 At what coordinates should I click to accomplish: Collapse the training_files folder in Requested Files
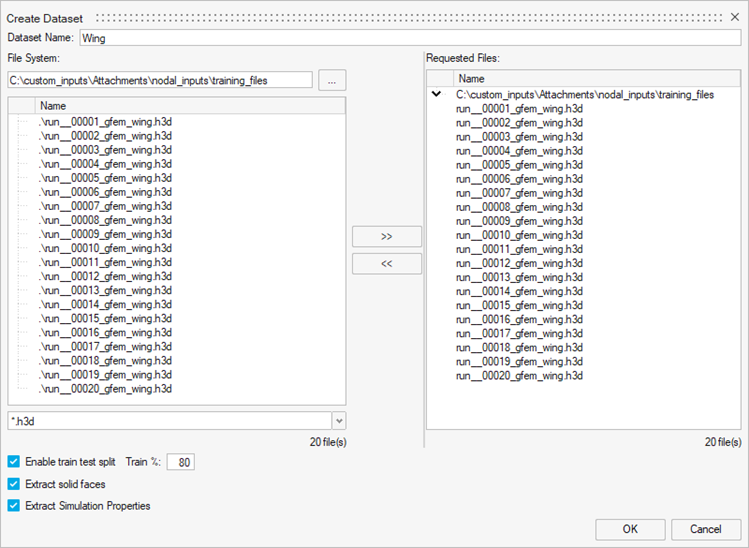click(x=437, y=94)
